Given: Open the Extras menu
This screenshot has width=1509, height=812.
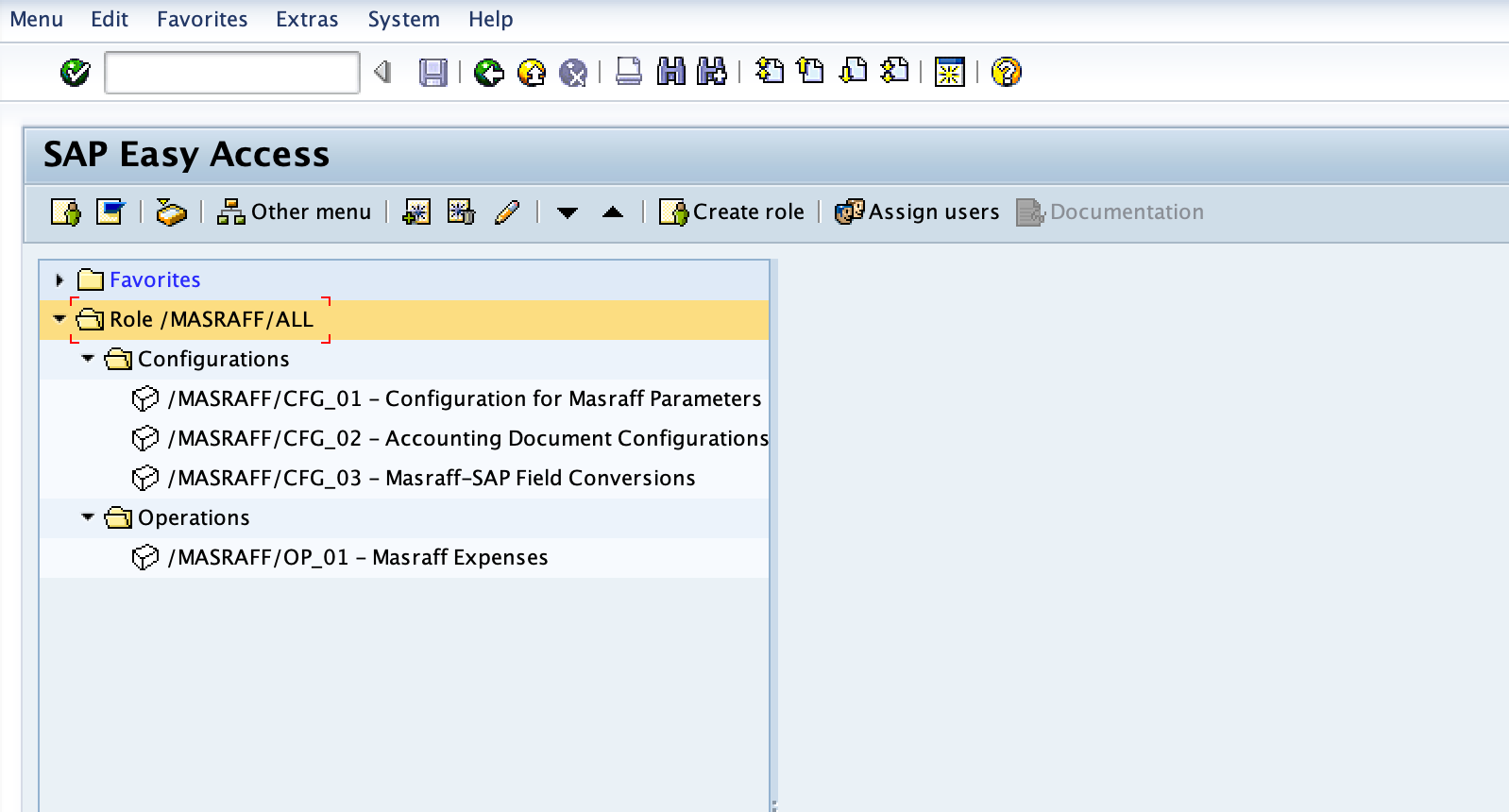Looking at the screenshot, I should pyautogui.click(x=307, y=19).
